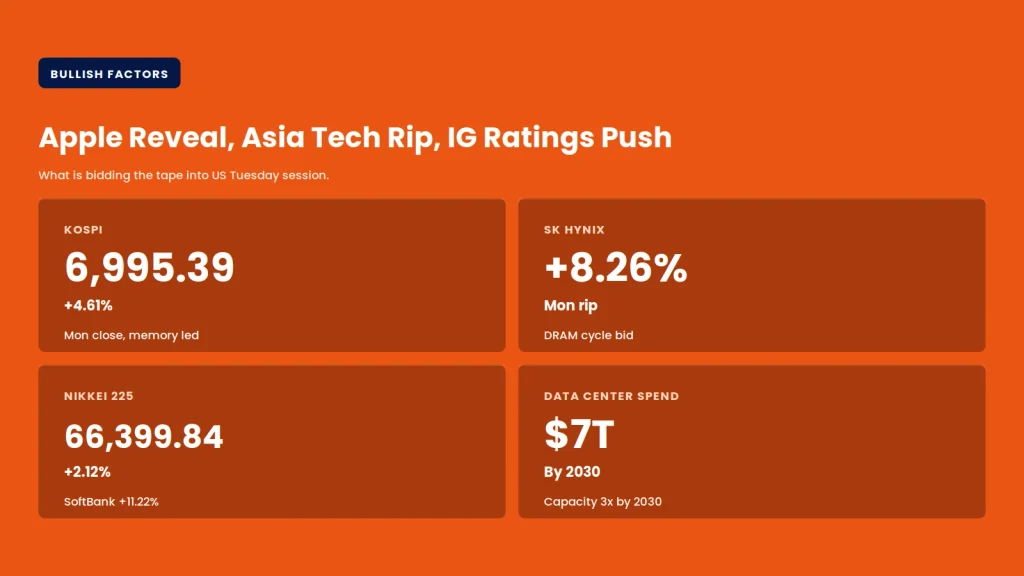The image size is (1024, 576).
Task: Click the 'Mon close, memory led' note
Action: (131, 335)
